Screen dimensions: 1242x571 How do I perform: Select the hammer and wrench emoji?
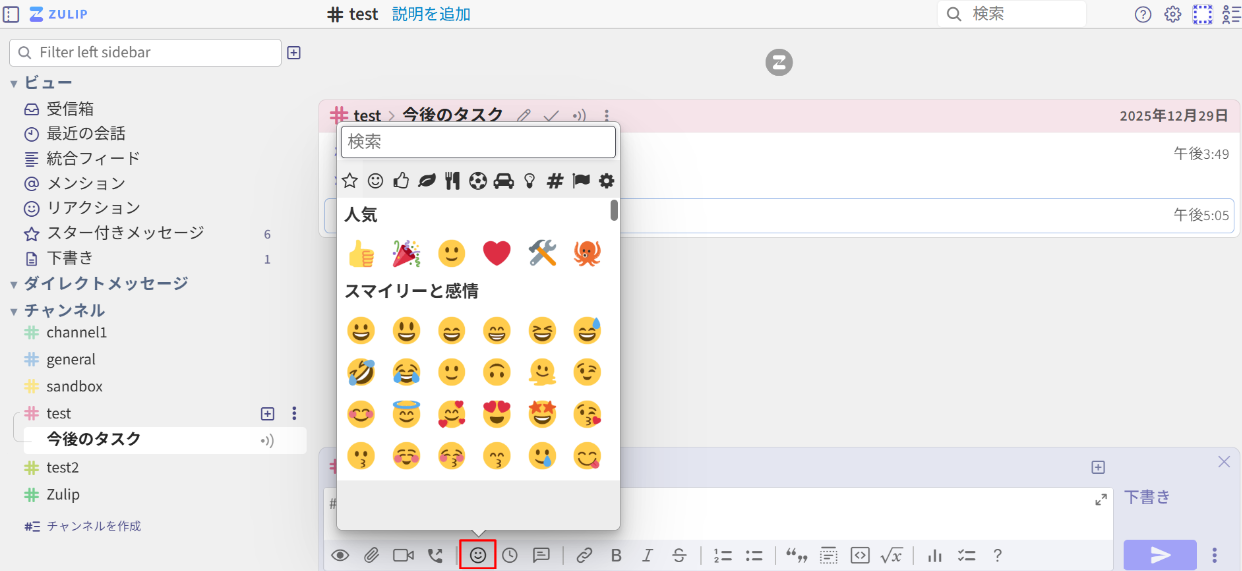click(542, 253)
